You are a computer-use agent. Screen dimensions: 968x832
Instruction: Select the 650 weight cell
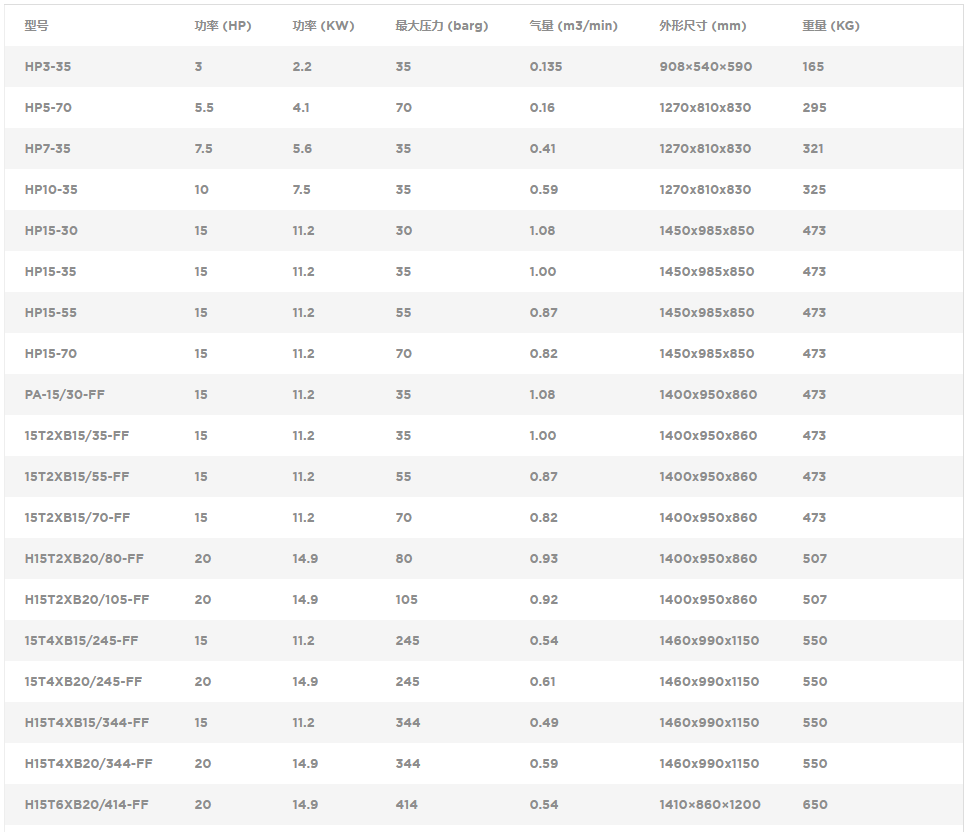pyautogui.click(x=814, y=805)
